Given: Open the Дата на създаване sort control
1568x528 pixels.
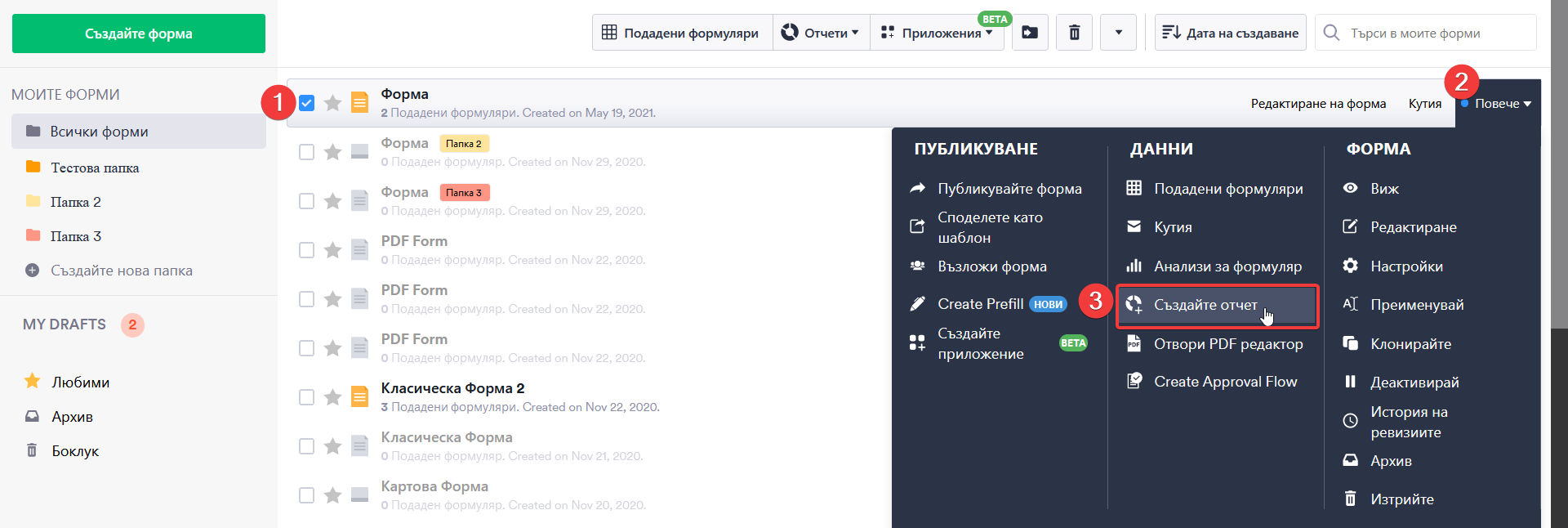Looking at the screenshot, I should [x=1230, y=33].
